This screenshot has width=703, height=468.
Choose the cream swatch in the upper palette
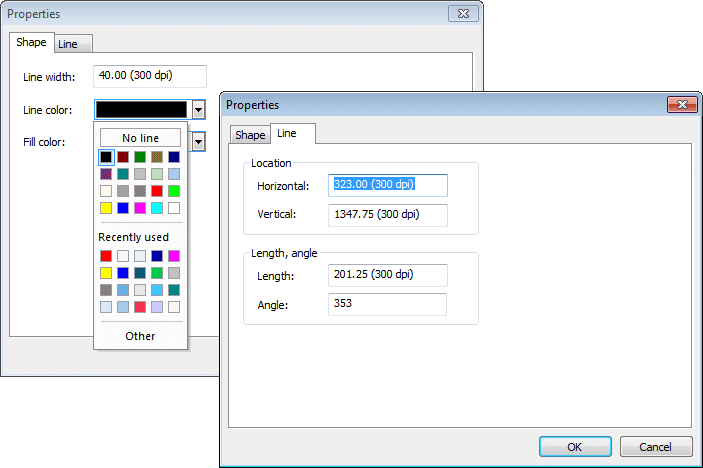point(106,191)
